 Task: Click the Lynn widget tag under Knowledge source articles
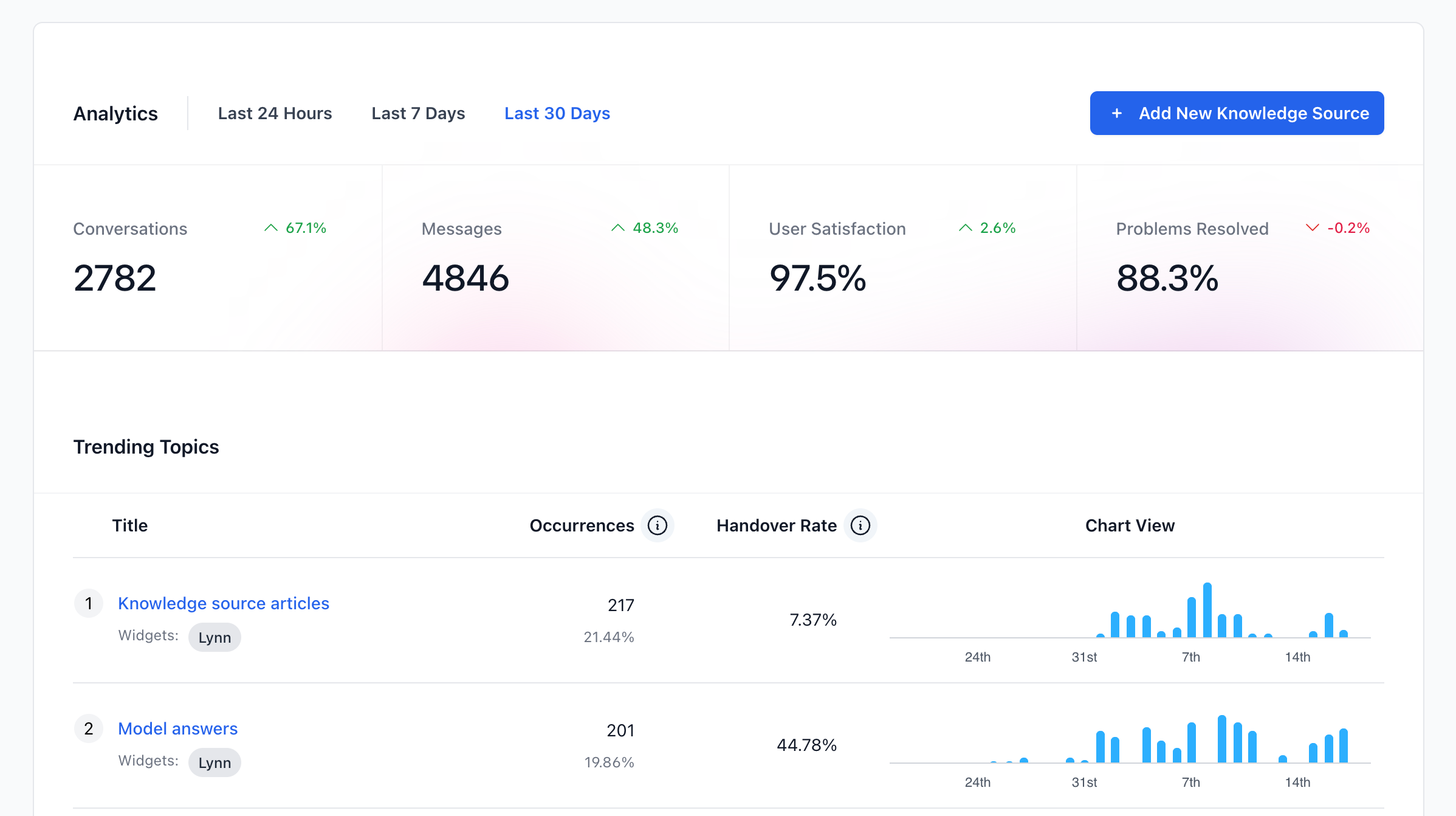pyautogui.click(x=215, y=637)
